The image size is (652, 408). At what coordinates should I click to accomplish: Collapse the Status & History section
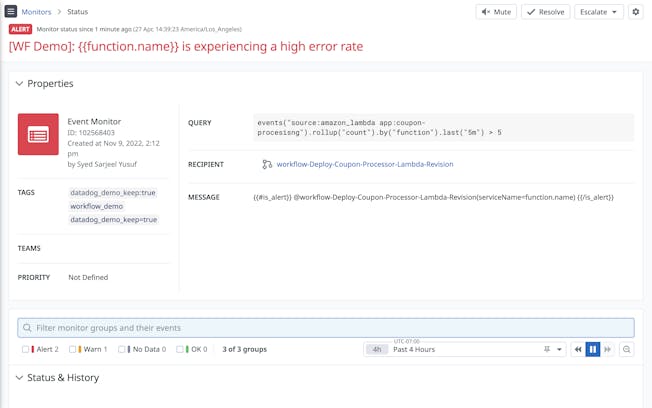(19, 378)
